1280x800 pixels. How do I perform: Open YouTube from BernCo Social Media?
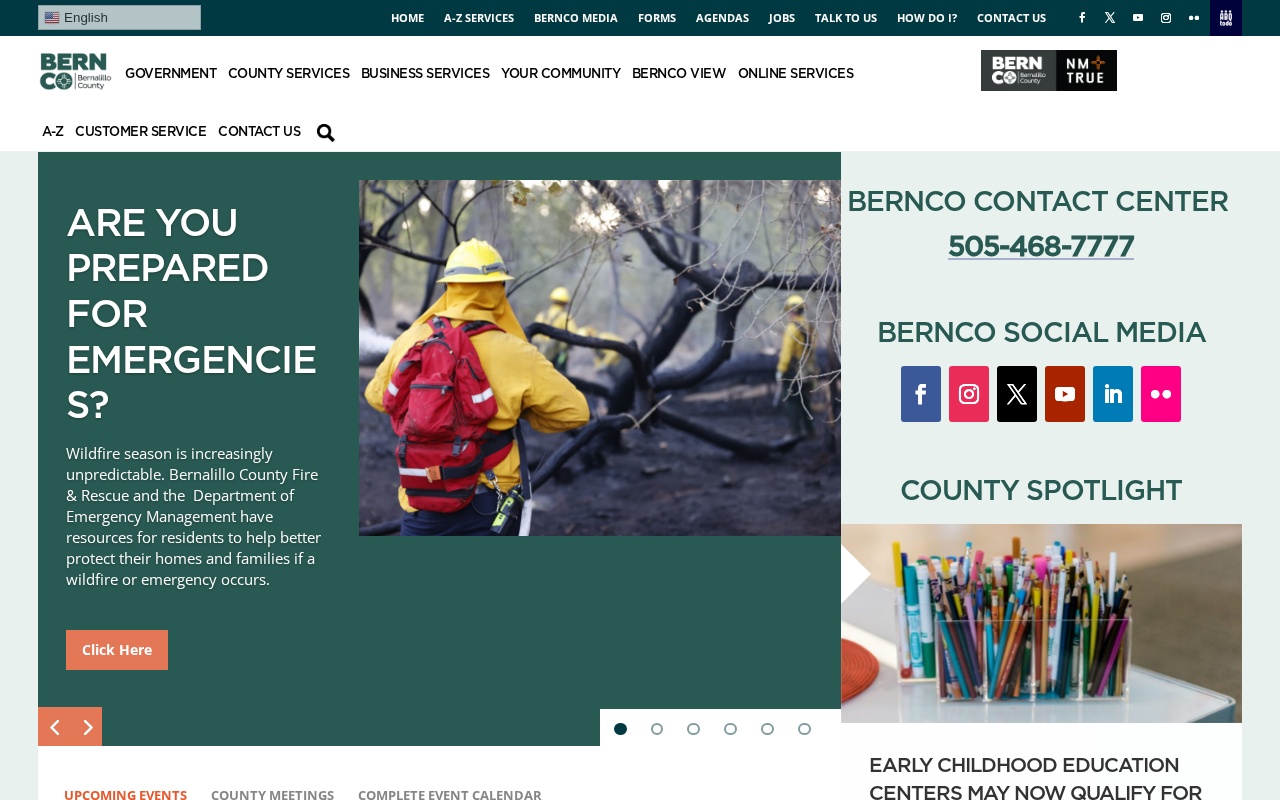(x=1065, y=394)
